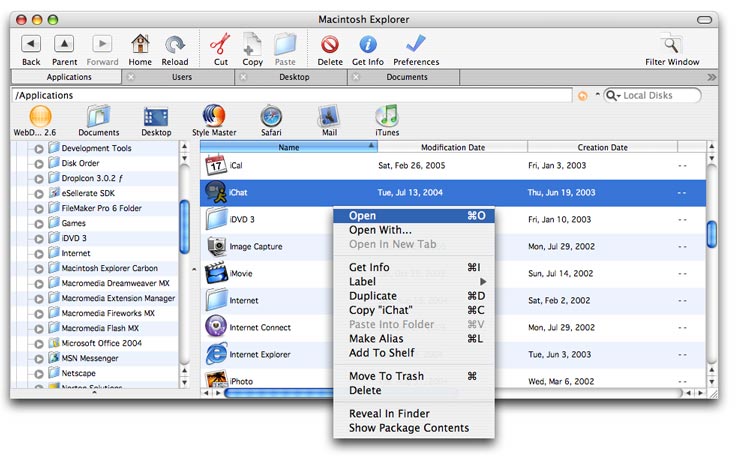
Task: Select the Image Capture icon
Action: pyautogui.click(x=216, y=246)
